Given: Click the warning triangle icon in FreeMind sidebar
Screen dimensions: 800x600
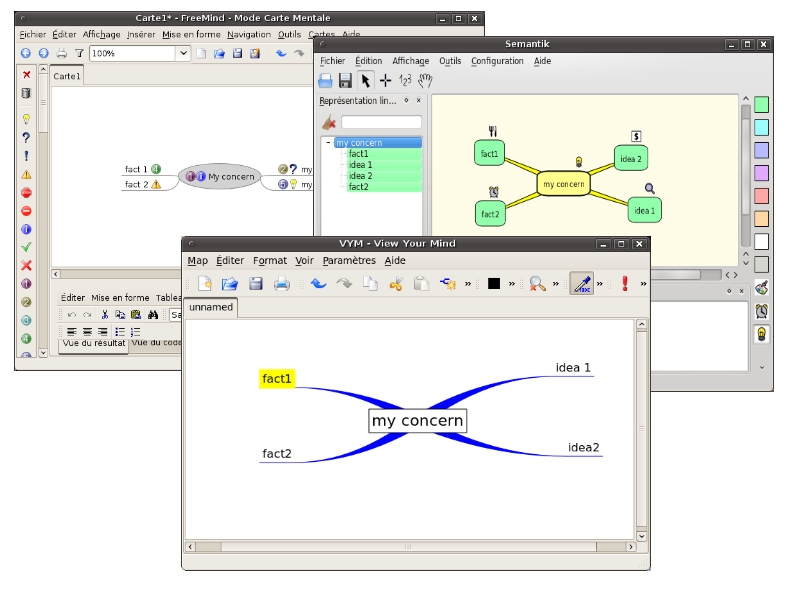Looking at the screenshot, I should pos(27,174).
